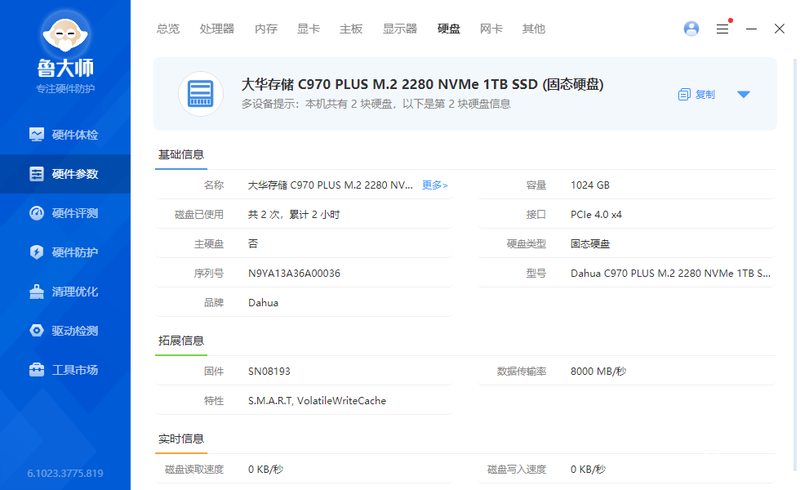This screenshot has height=490, width=800.
Task: Open the 内存 tab
Action: tap(266, 29)
